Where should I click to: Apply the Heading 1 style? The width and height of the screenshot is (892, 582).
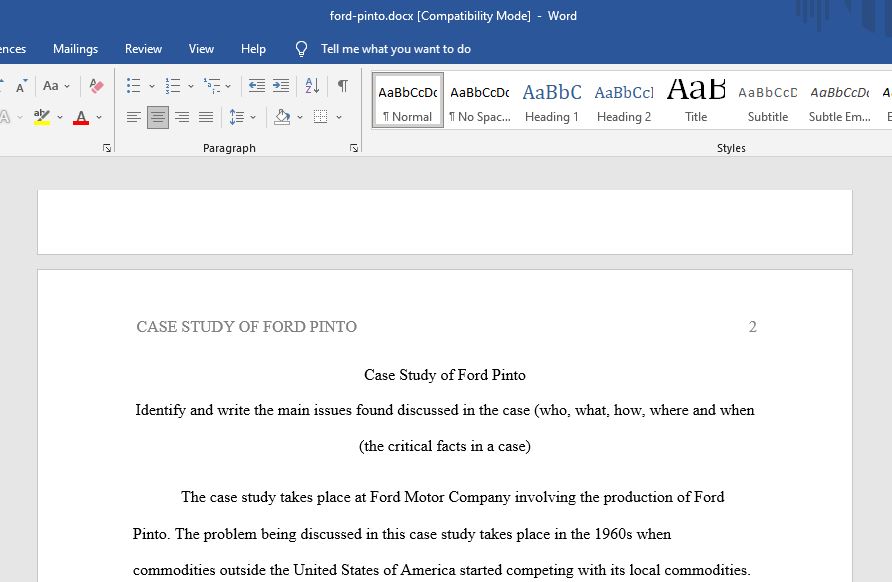(552, 101)
